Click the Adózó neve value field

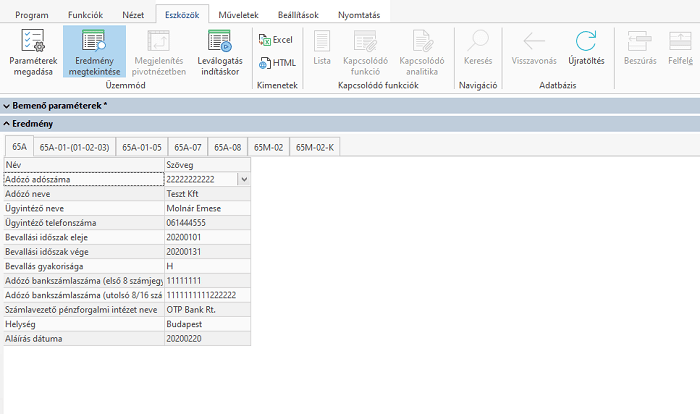click(x=207, y=193)
